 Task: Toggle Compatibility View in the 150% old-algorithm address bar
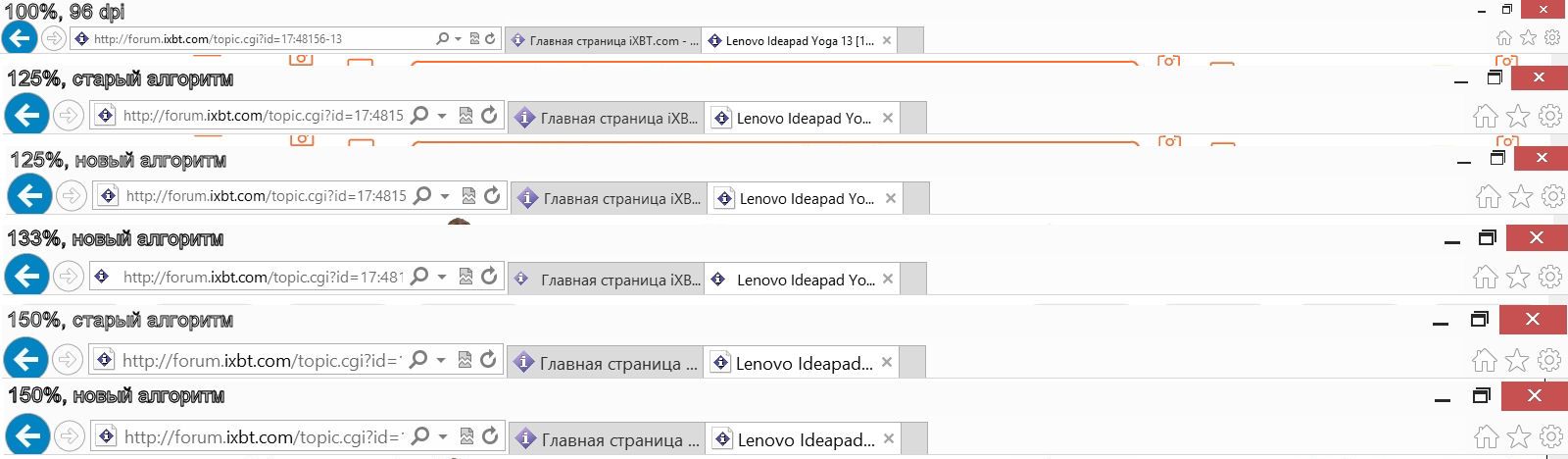(465, 360)
